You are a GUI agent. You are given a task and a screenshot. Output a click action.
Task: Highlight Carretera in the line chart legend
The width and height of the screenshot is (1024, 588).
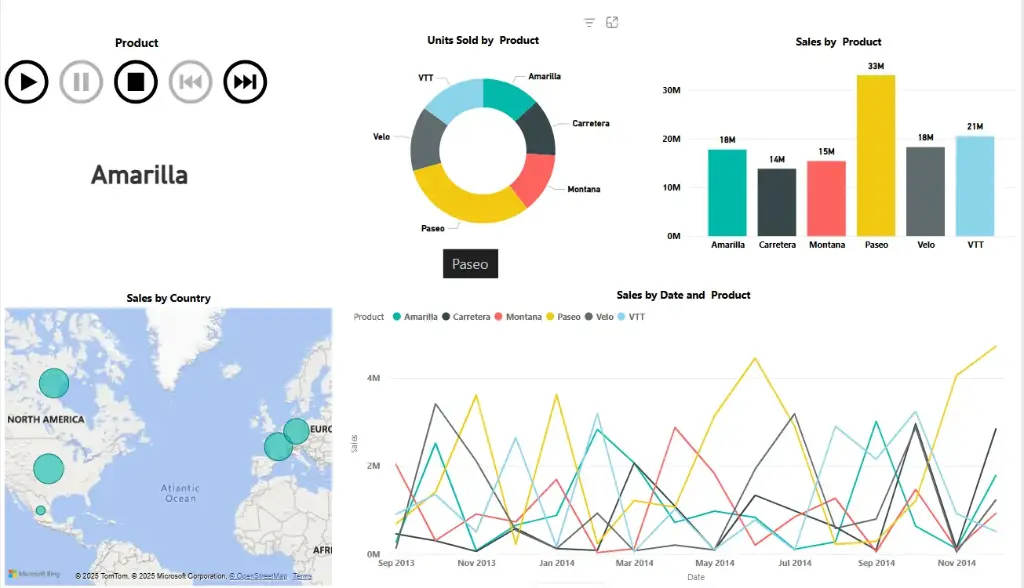[465, 317]
